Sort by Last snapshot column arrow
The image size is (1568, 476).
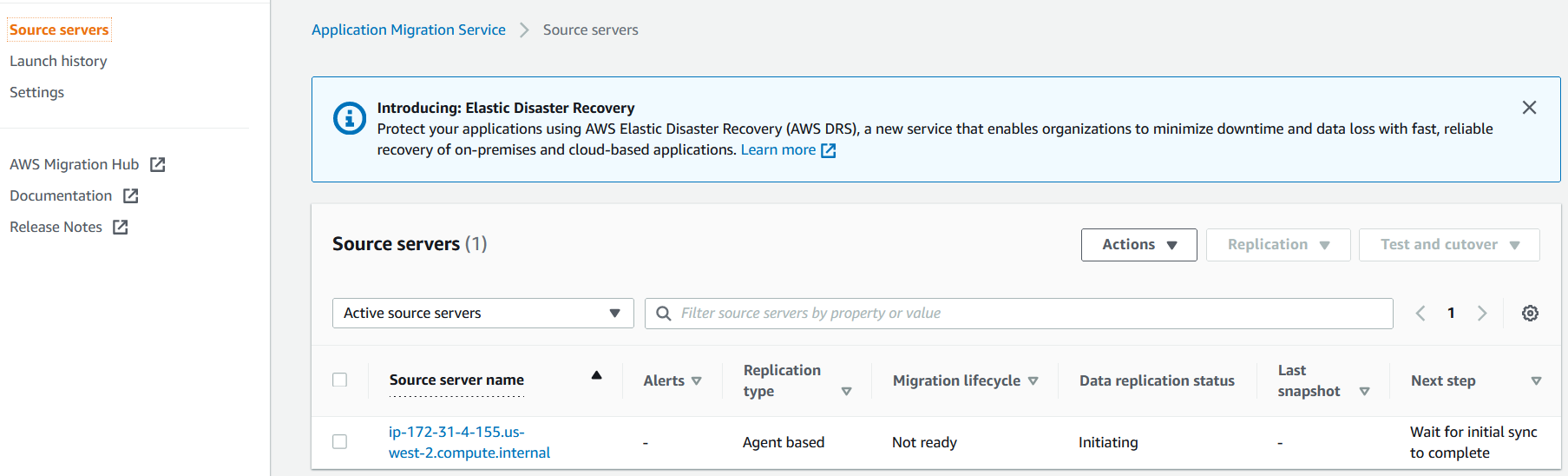(1364, 392)
